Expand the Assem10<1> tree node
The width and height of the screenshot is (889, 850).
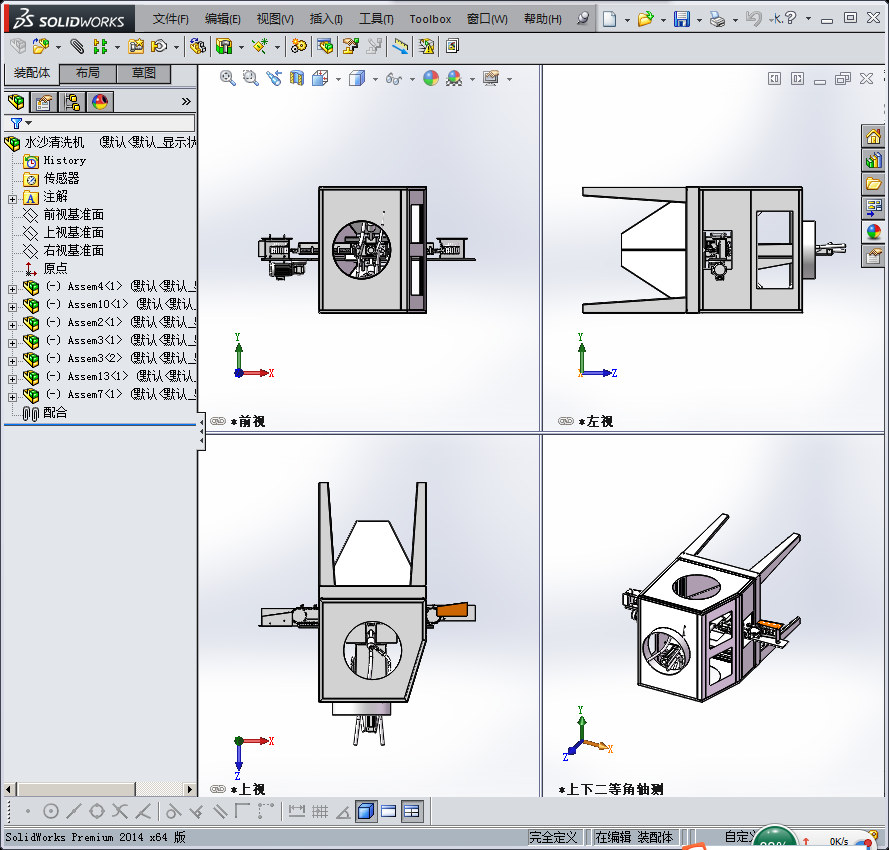pyautogui.click(x=12, y=307)
